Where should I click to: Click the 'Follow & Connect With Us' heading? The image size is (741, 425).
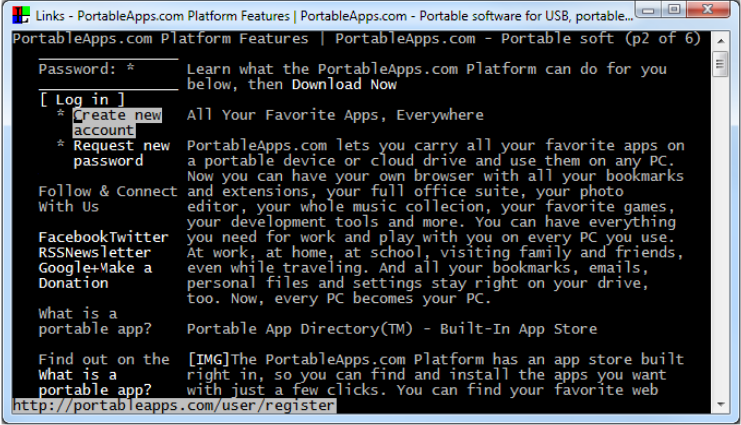coord(108,199)
